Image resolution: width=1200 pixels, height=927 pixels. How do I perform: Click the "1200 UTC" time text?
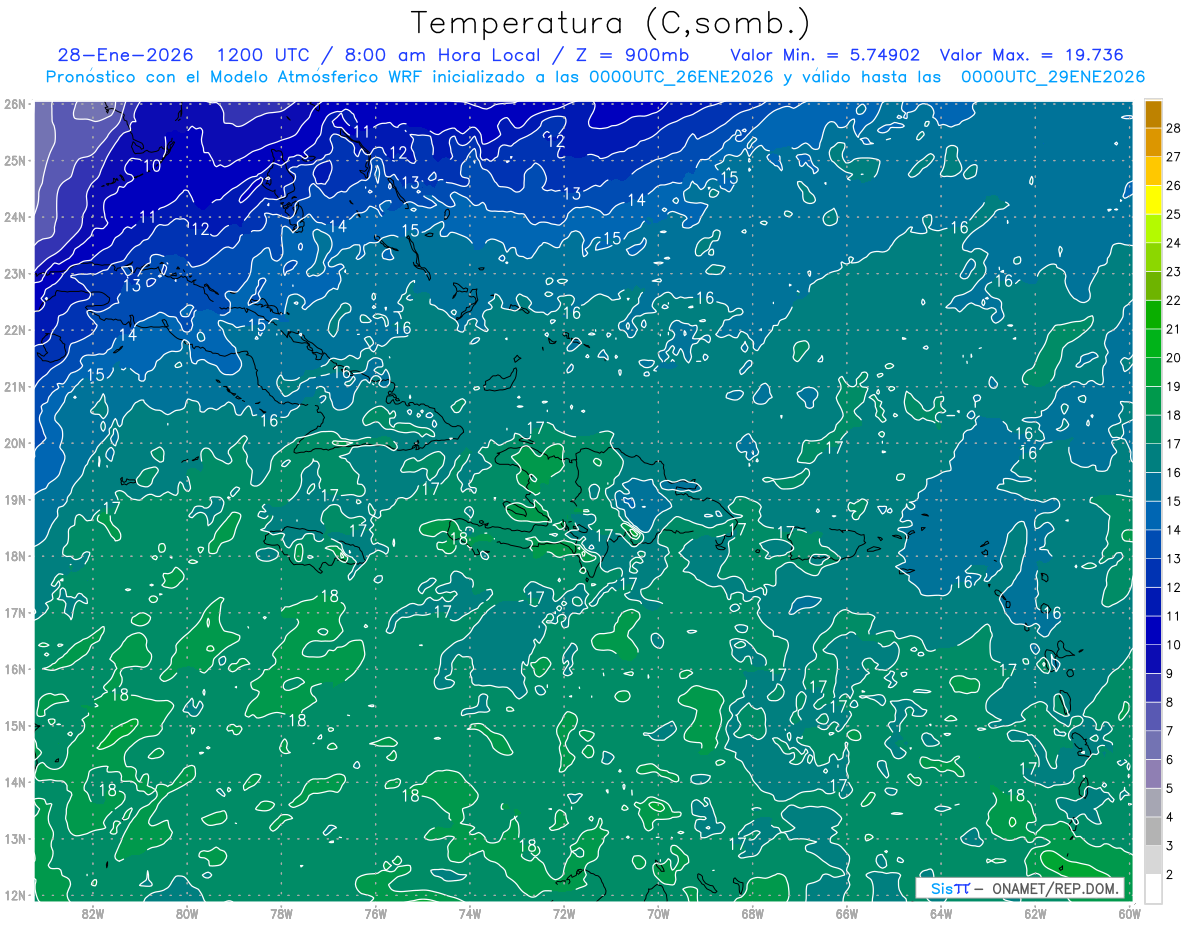point(264,55)
